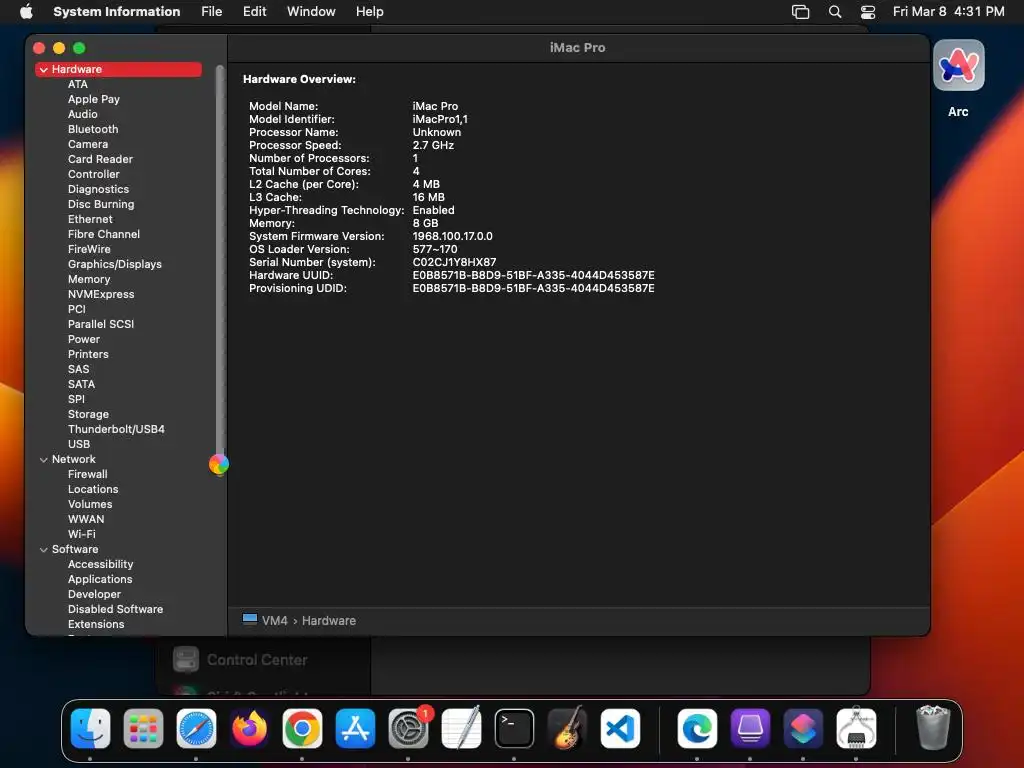Image resolution: width=1024 pixels, height=768 pixels.
Task: Open the Apple menu
Action: (26, 11)
